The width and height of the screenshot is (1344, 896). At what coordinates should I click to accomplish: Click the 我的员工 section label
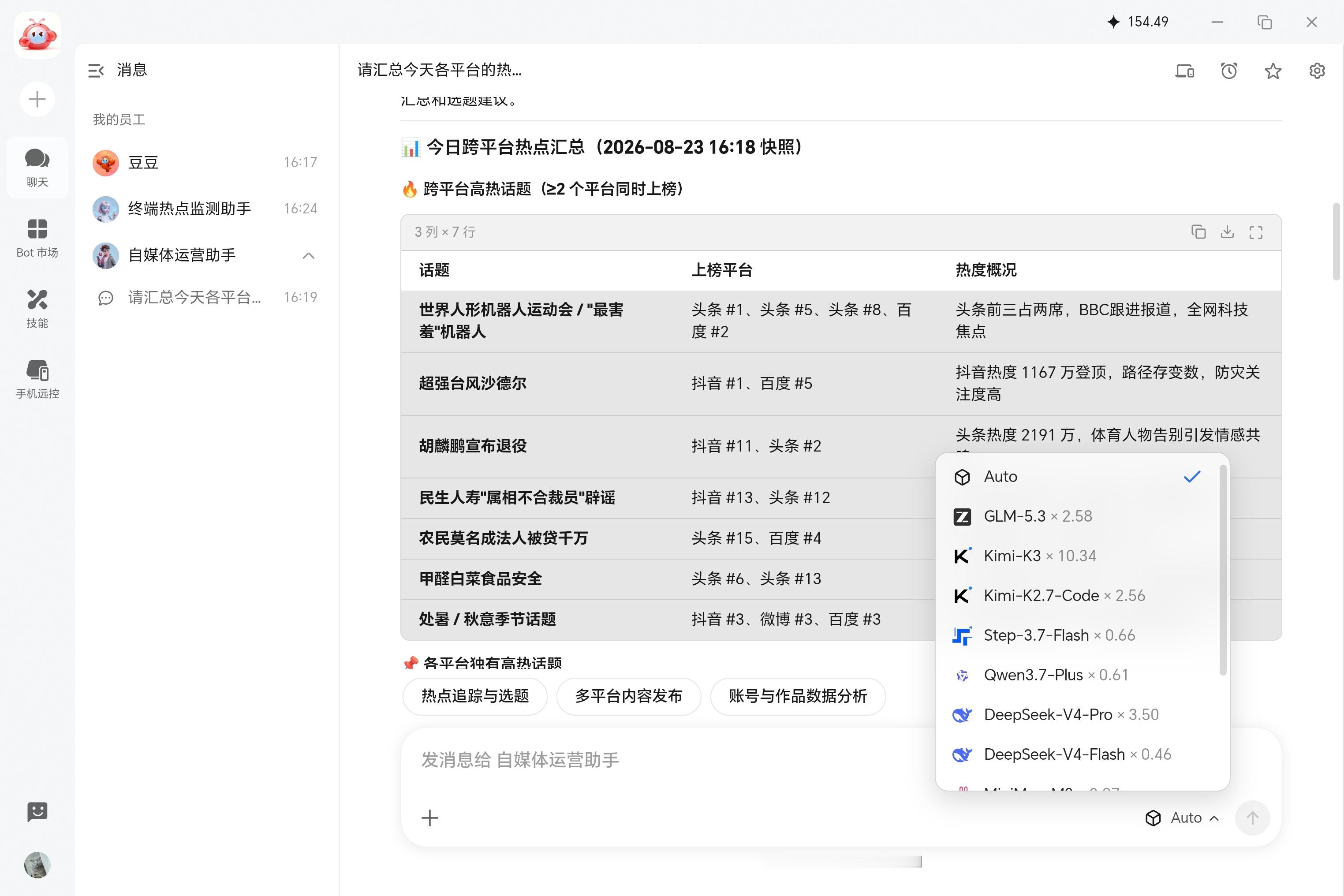pos(119,119)
